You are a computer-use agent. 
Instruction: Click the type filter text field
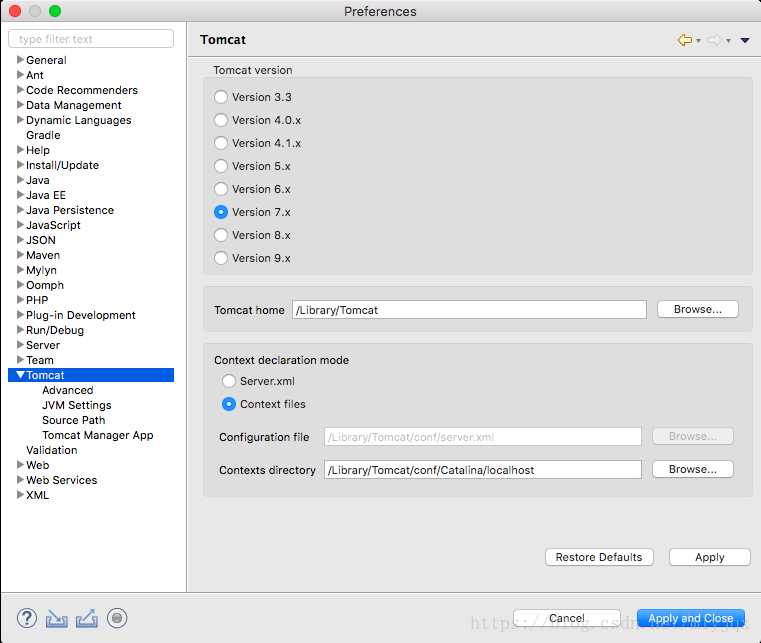[91, 39]
